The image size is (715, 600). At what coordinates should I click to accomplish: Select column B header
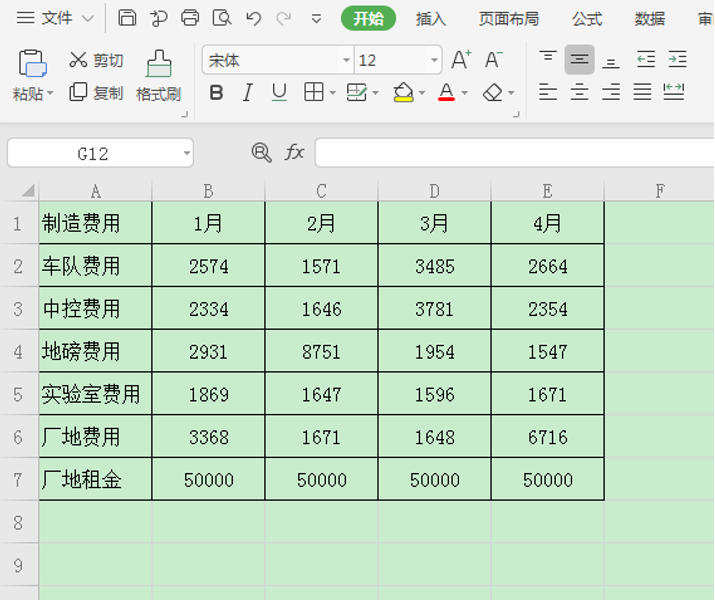click(208, 191)
